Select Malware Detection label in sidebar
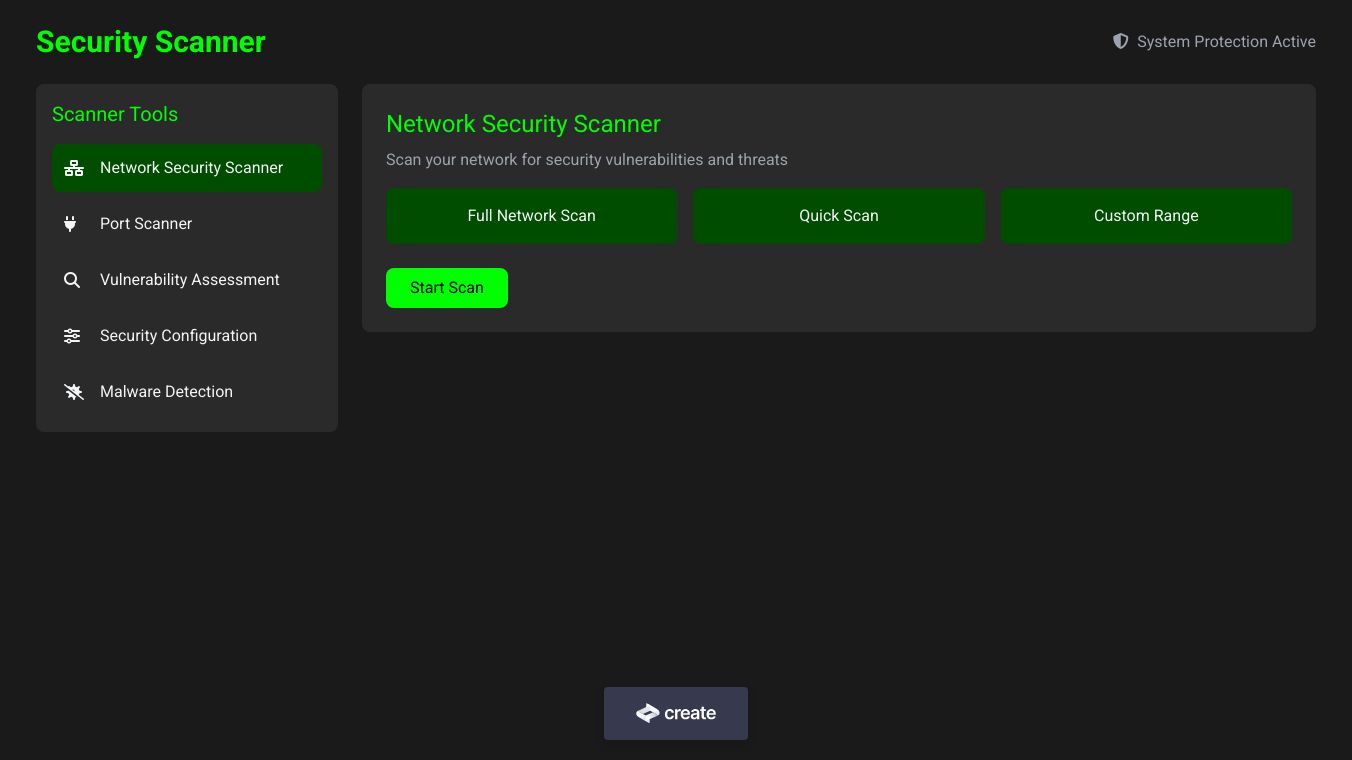This screenshot has height=760, width=1352. (x=166, y=392)
